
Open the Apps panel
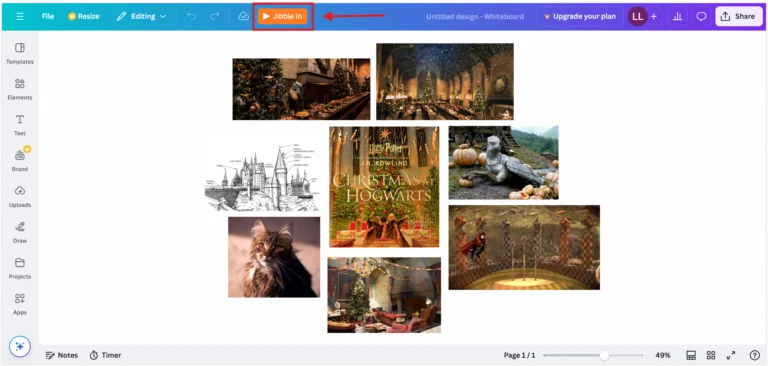click(x=20, y=304)
